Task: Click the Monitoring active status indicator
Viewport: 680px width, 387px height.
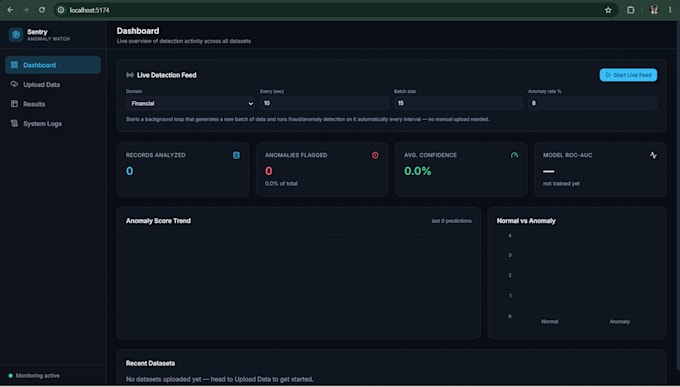Action: coord(34,376)
